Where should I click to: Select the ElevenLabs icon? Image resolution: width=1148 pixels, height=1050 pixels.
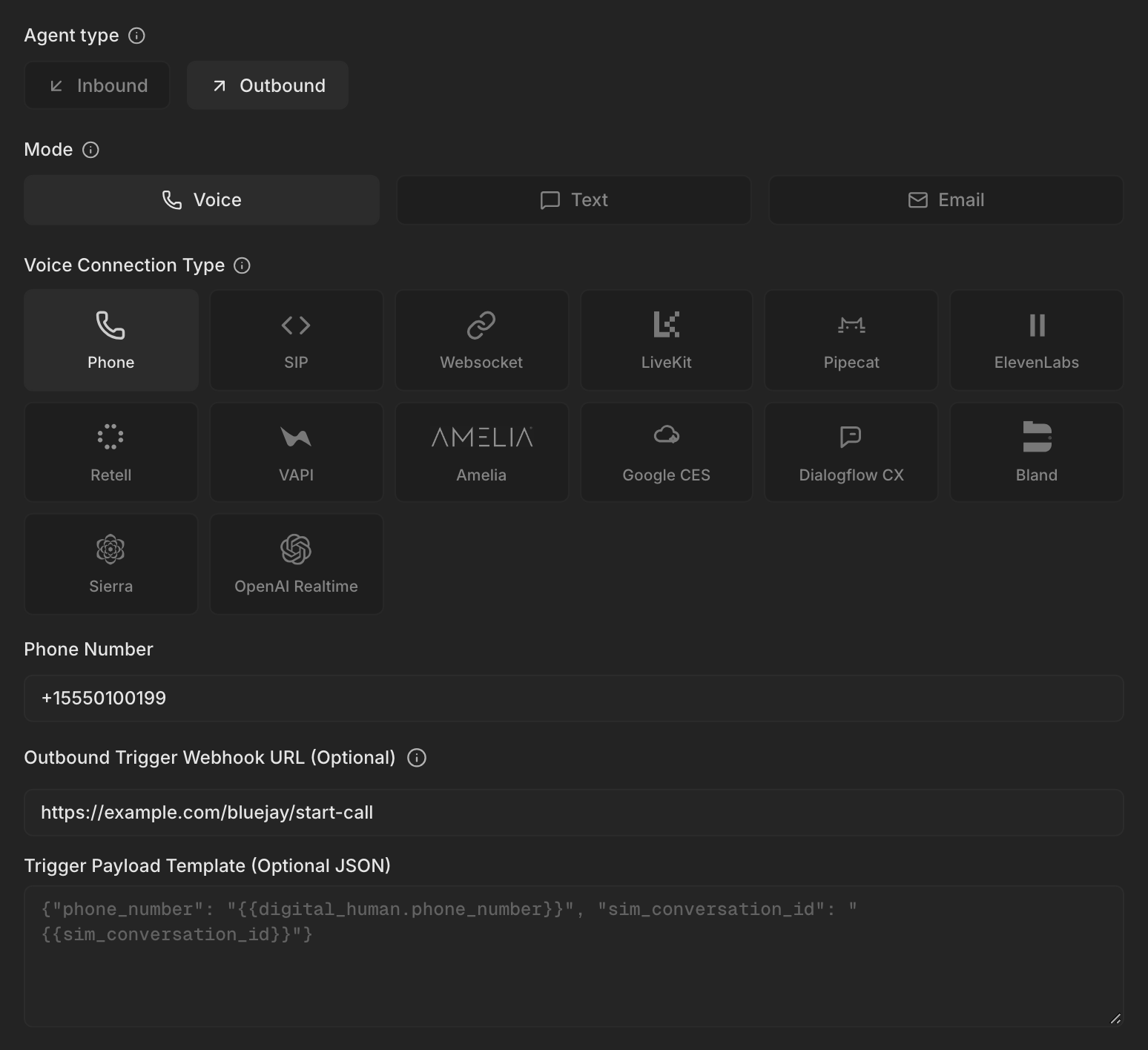pyautogui.click(x=1037, y=325)
